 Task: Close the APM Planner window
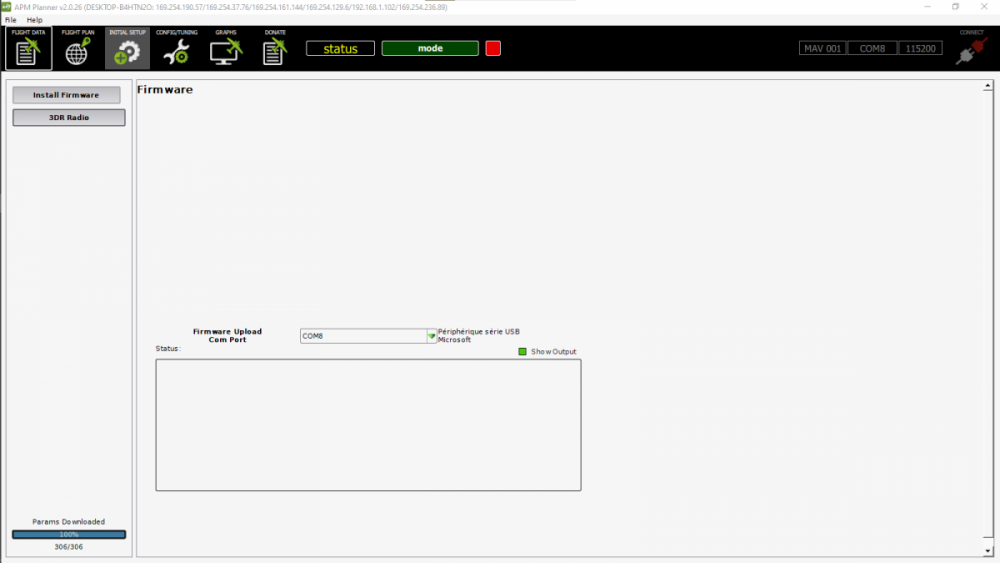click(984, 6)
